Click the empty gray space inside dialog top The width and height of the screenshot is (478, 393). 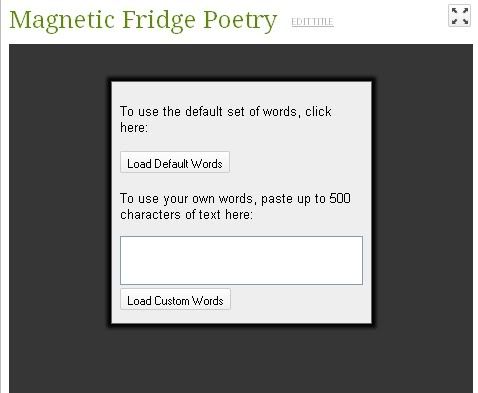pos(241,93)
